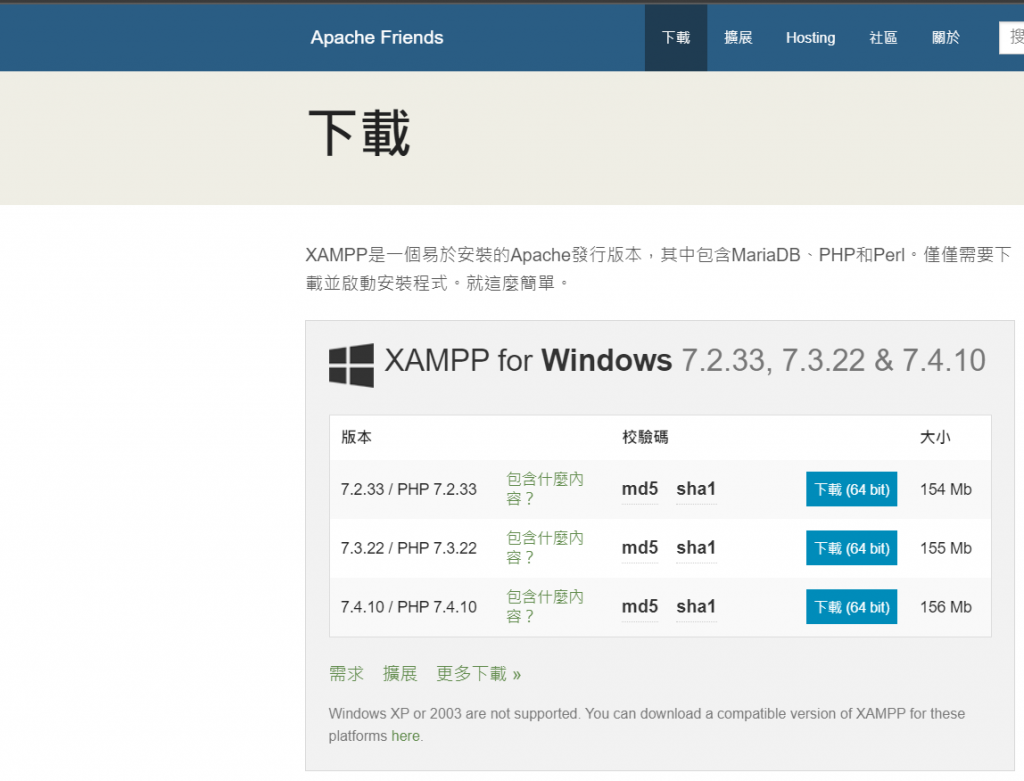
Task: Click the 版本 column header
Action: click(x=356, y=437)
